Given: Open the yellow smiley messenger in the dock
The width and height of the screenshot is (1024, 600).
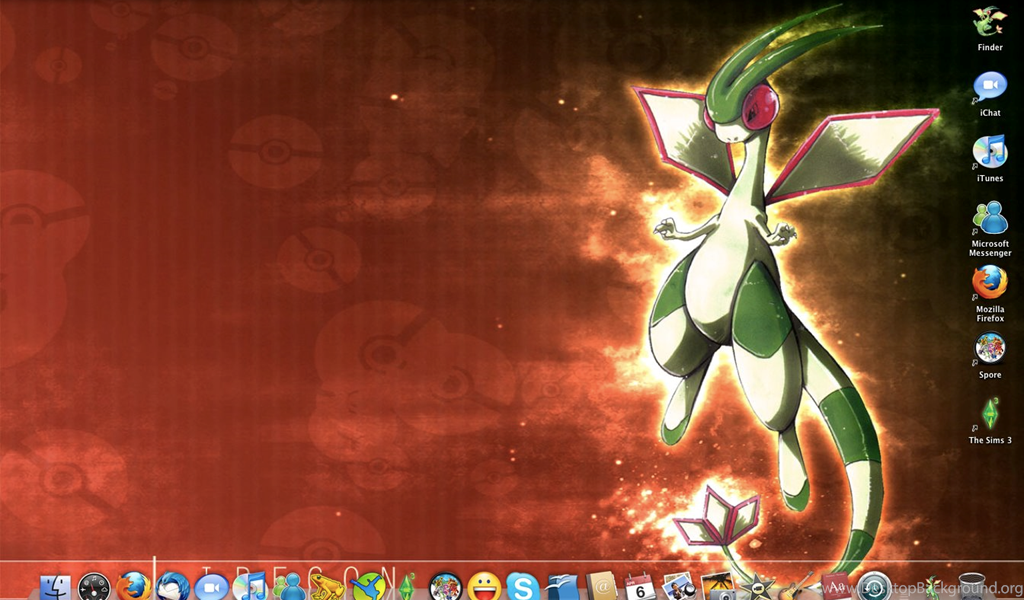Looking at the screenshot, I should point(484,587).
